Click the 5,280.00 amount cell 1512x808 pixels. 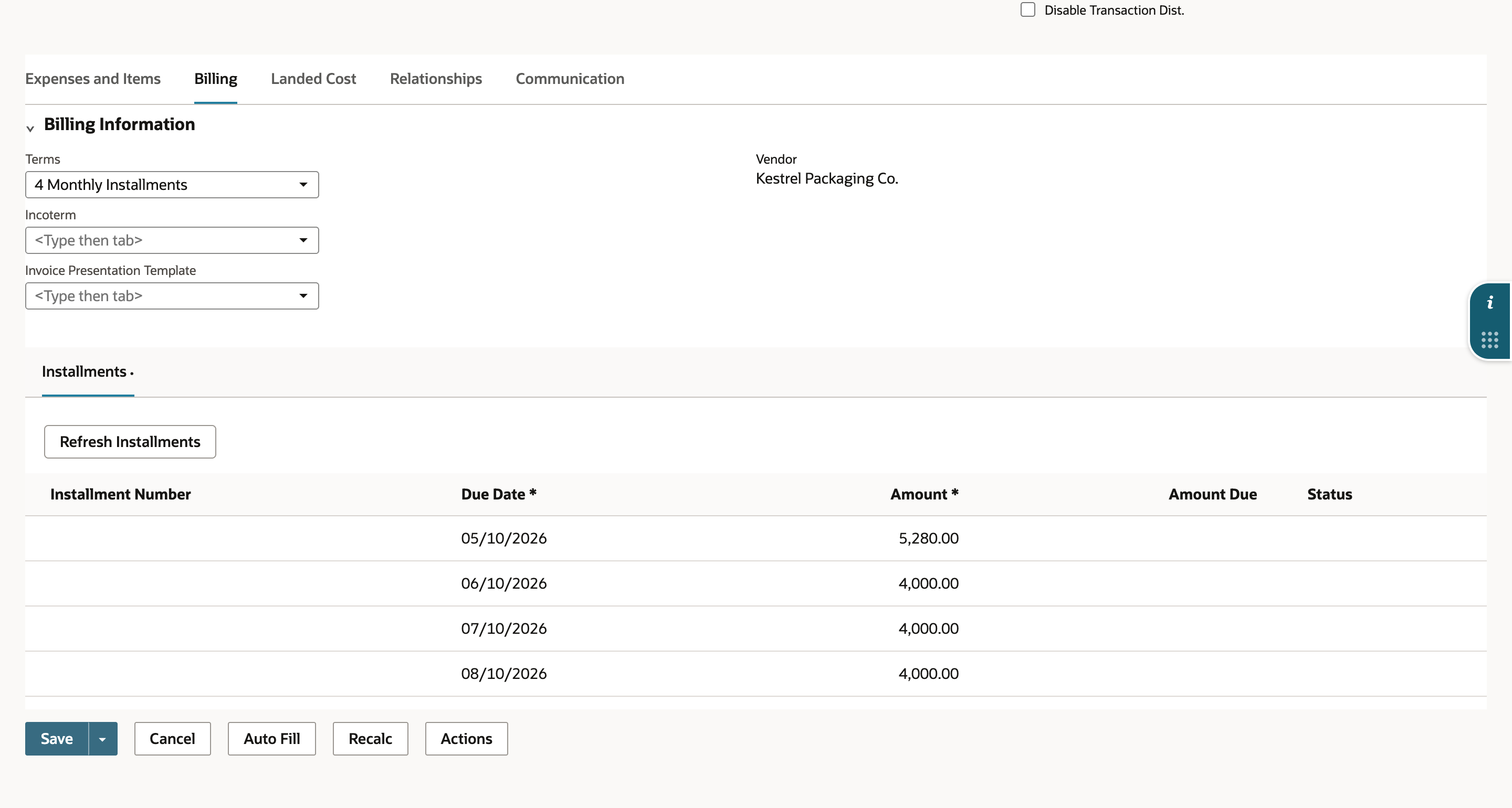929,539
